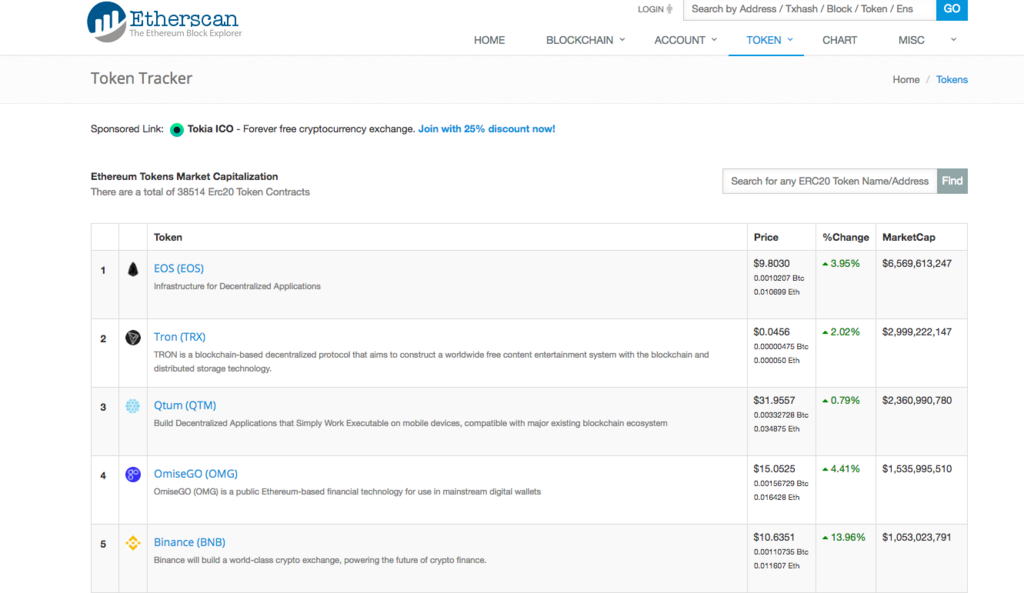Click the Binance price $10.6351
1024x593 pixels.
pos(774,537)
